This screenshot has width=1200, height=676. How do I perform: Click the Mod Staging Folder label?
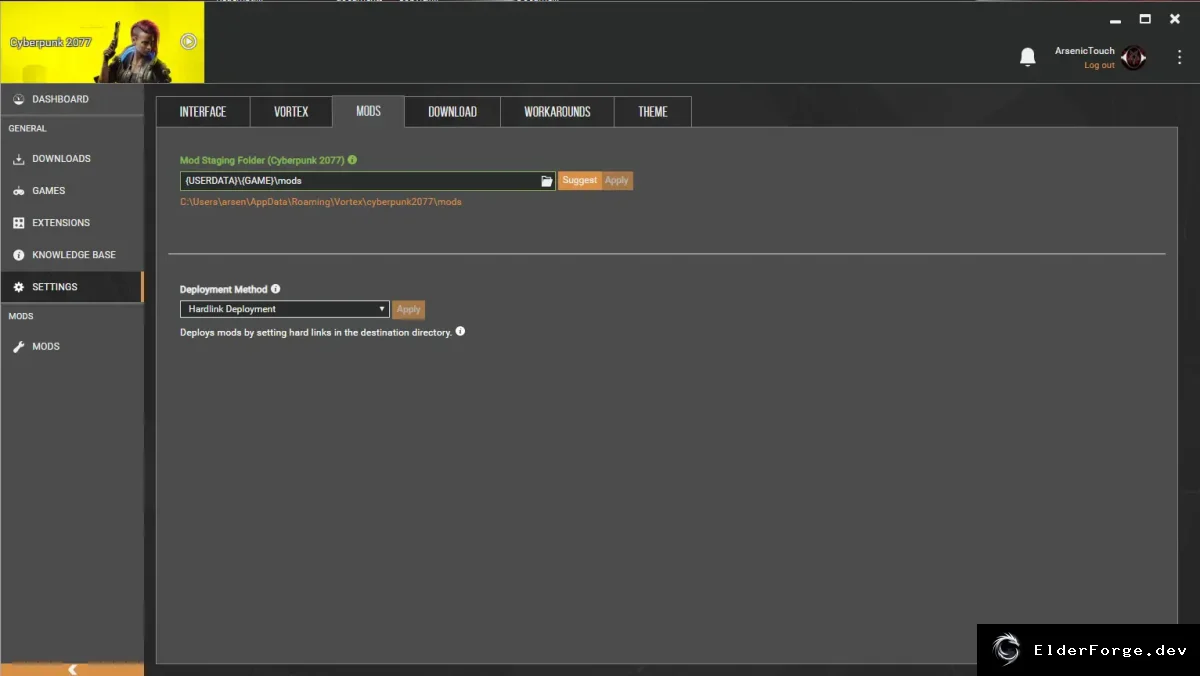pyautogui.click(x=262, y=160)
